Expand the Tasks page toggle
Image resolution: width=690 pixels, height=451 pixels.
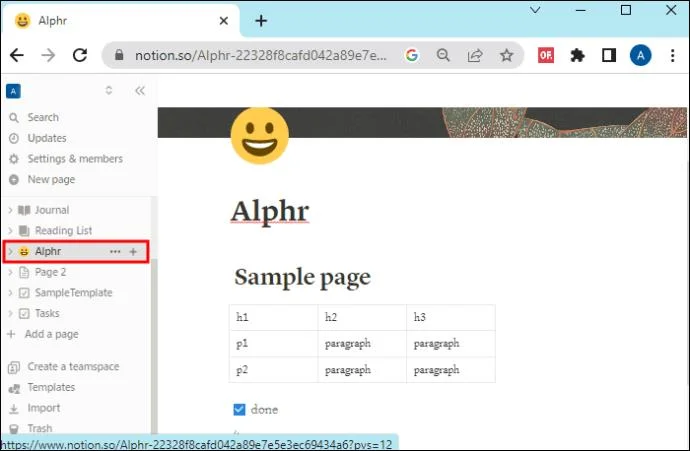[10, 313]
